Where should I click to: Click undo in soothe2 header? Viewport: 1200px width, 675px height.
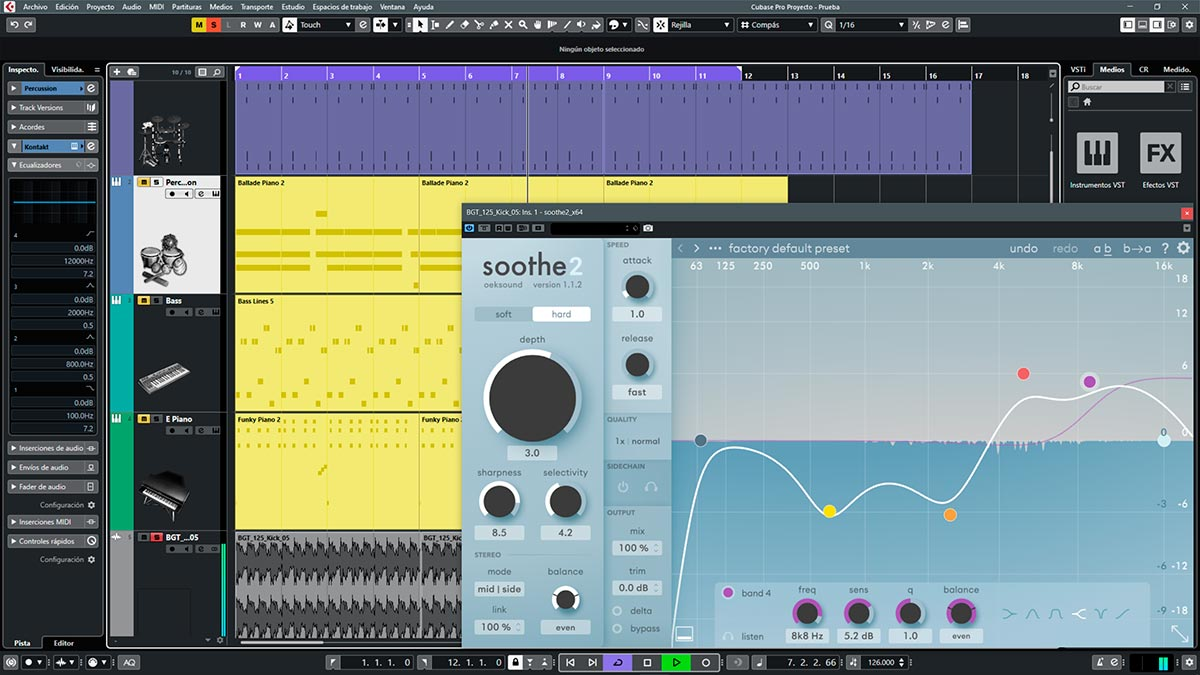click(x=1023, y=248)
